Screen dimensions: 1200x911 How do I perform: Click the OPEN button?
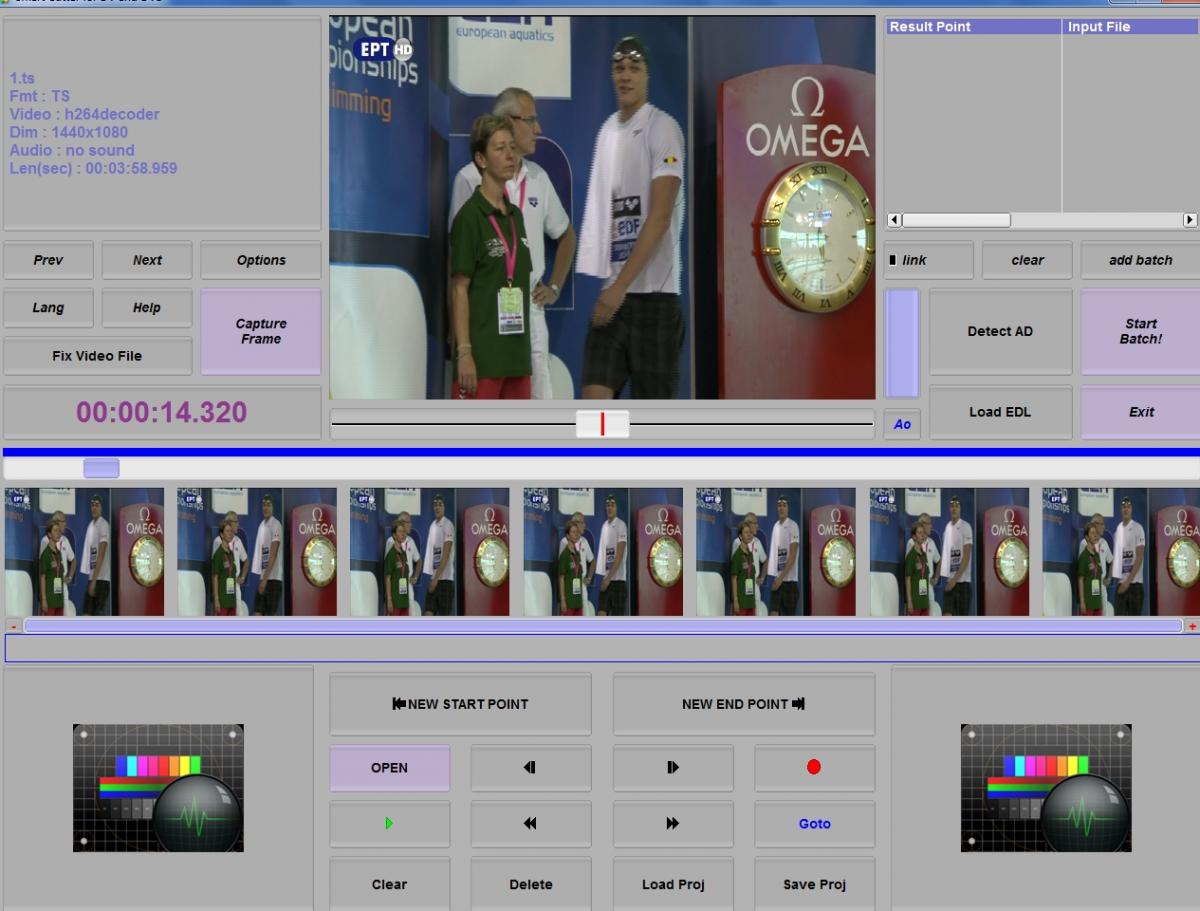[x=389, y=767]
